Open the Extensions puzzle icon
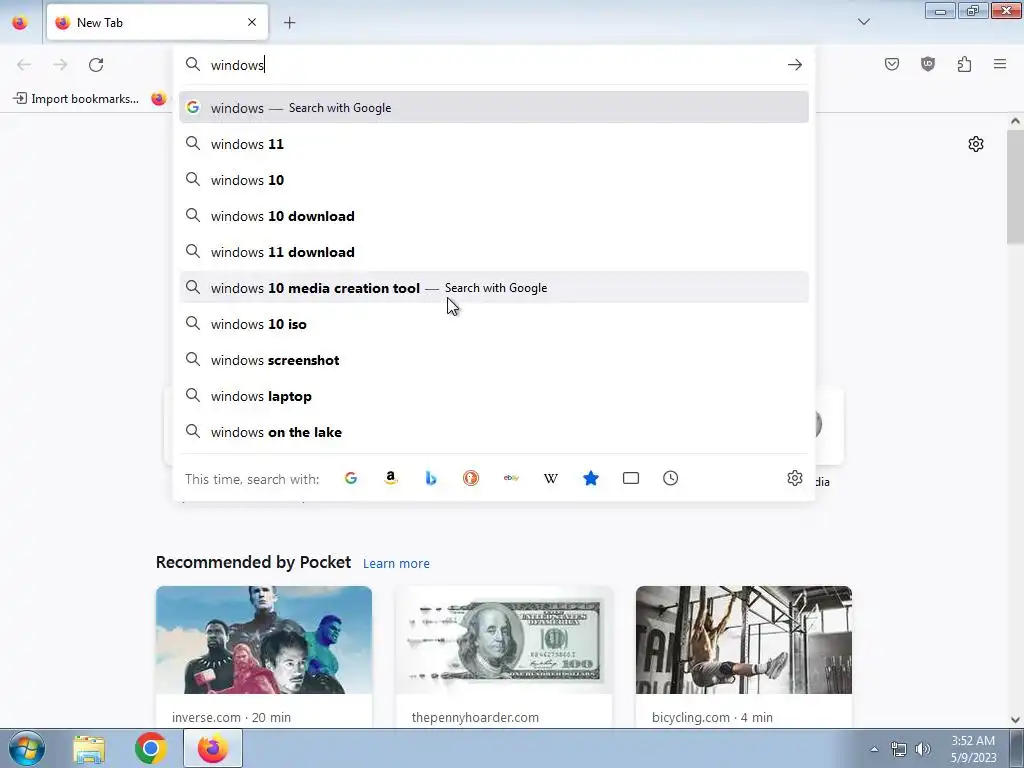This screenshot has height=768, width=1024. coord(965,64)
